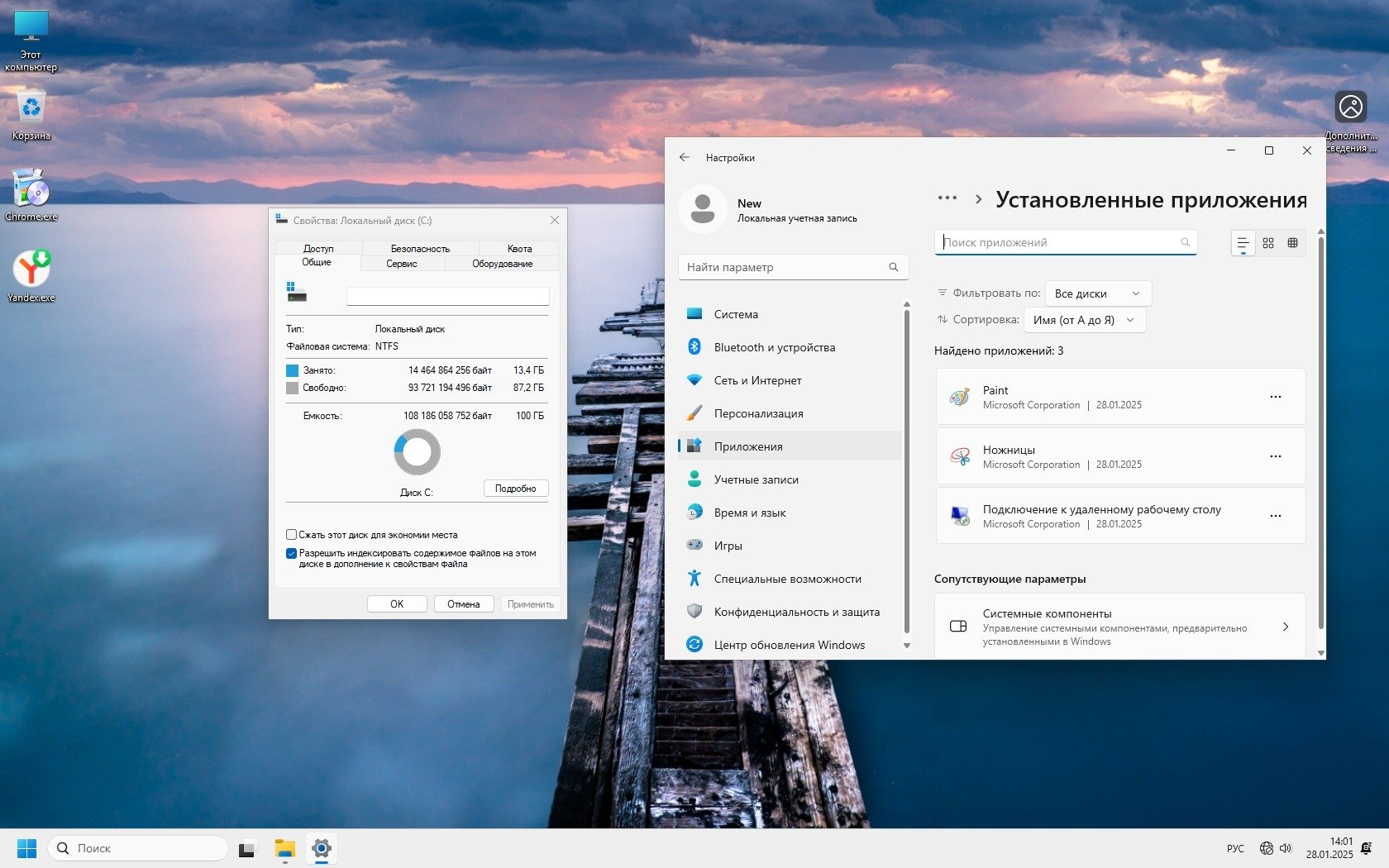Uncheck 'Разрешить индексировать' checkbox
The image size is (1389, 868).
(292, 554)
